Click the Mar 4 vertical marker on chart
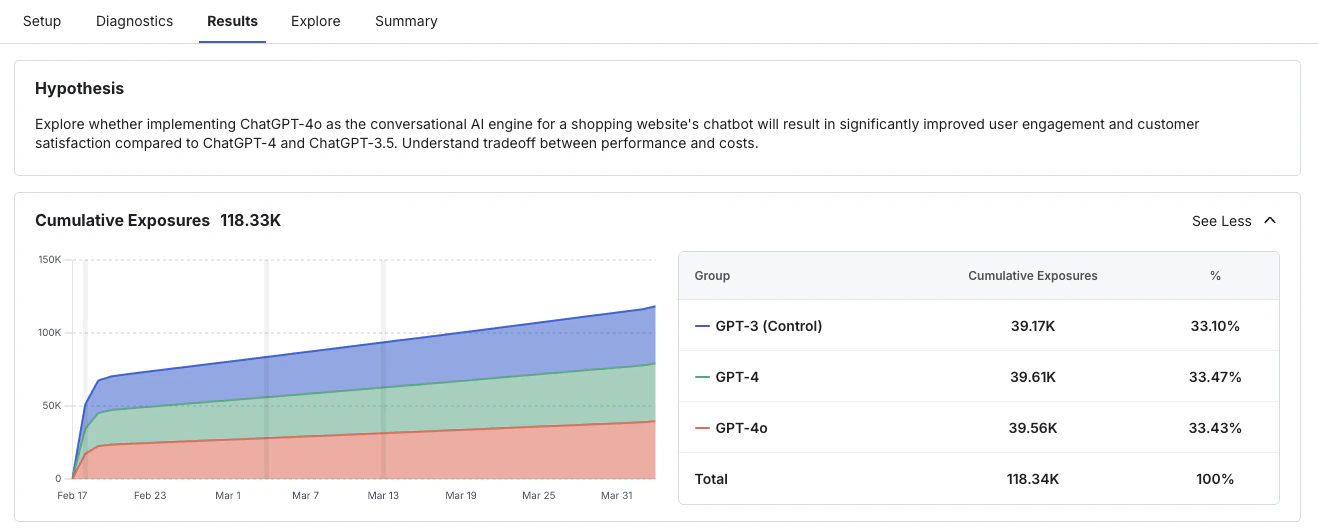Screen dimensions: 1318x530 coord(266,369)
